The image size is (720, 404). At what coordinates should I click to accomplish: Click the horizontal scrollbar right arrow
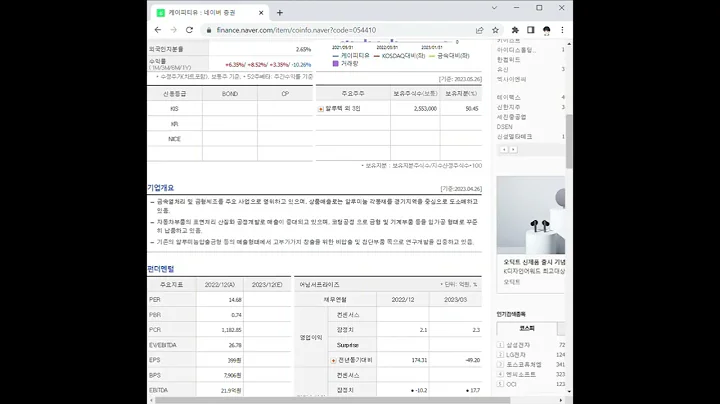(x=561, y=400)
